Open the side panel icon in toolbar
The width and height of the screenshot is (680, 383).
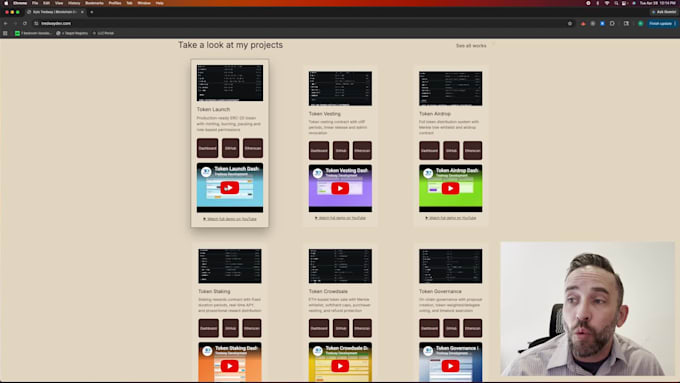[x=626, y=23]
